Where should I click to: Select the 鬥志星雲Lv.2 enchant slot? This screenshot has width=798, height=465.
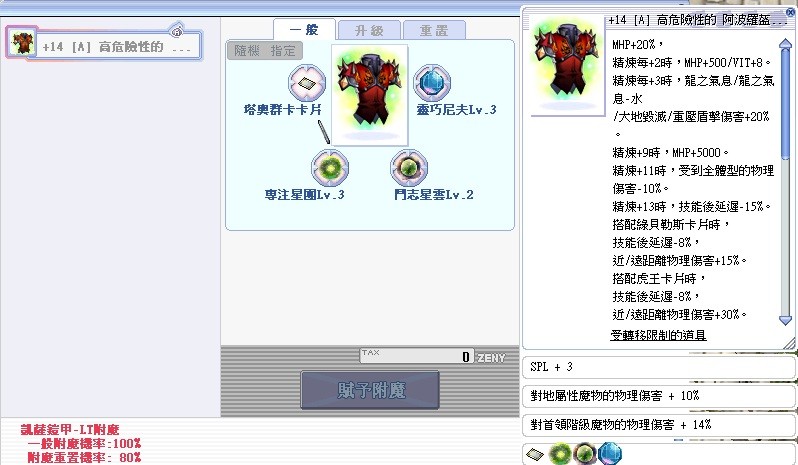click(409, 166)
